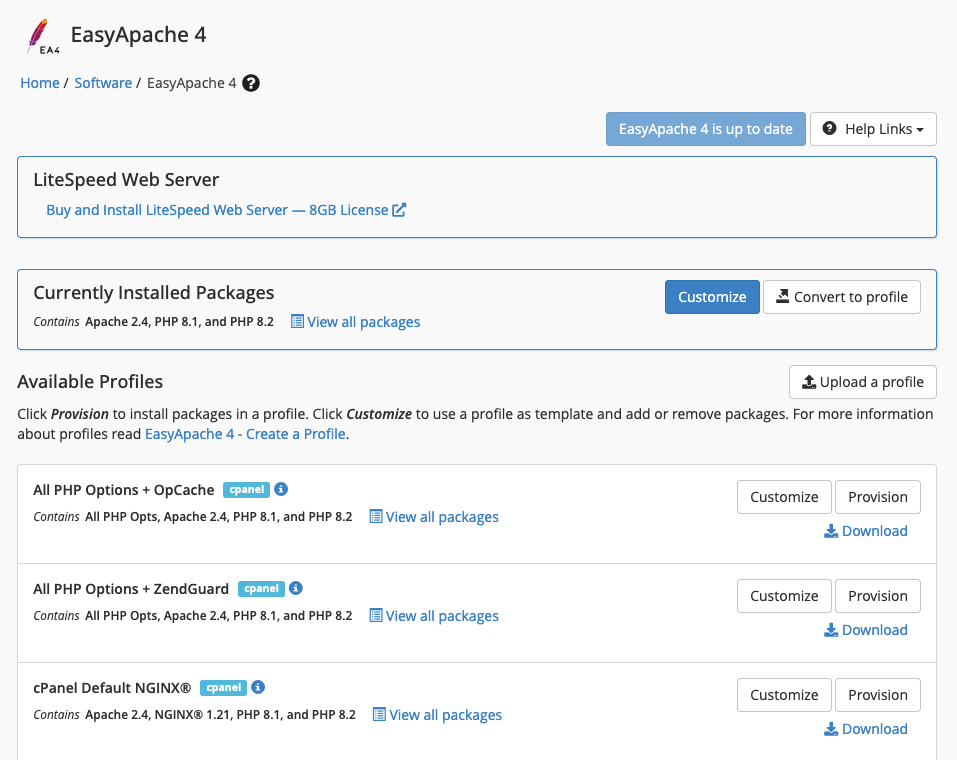Click 'cPanel Default NGINX®' profile name

pyautogui.click(x=112, y=688)
